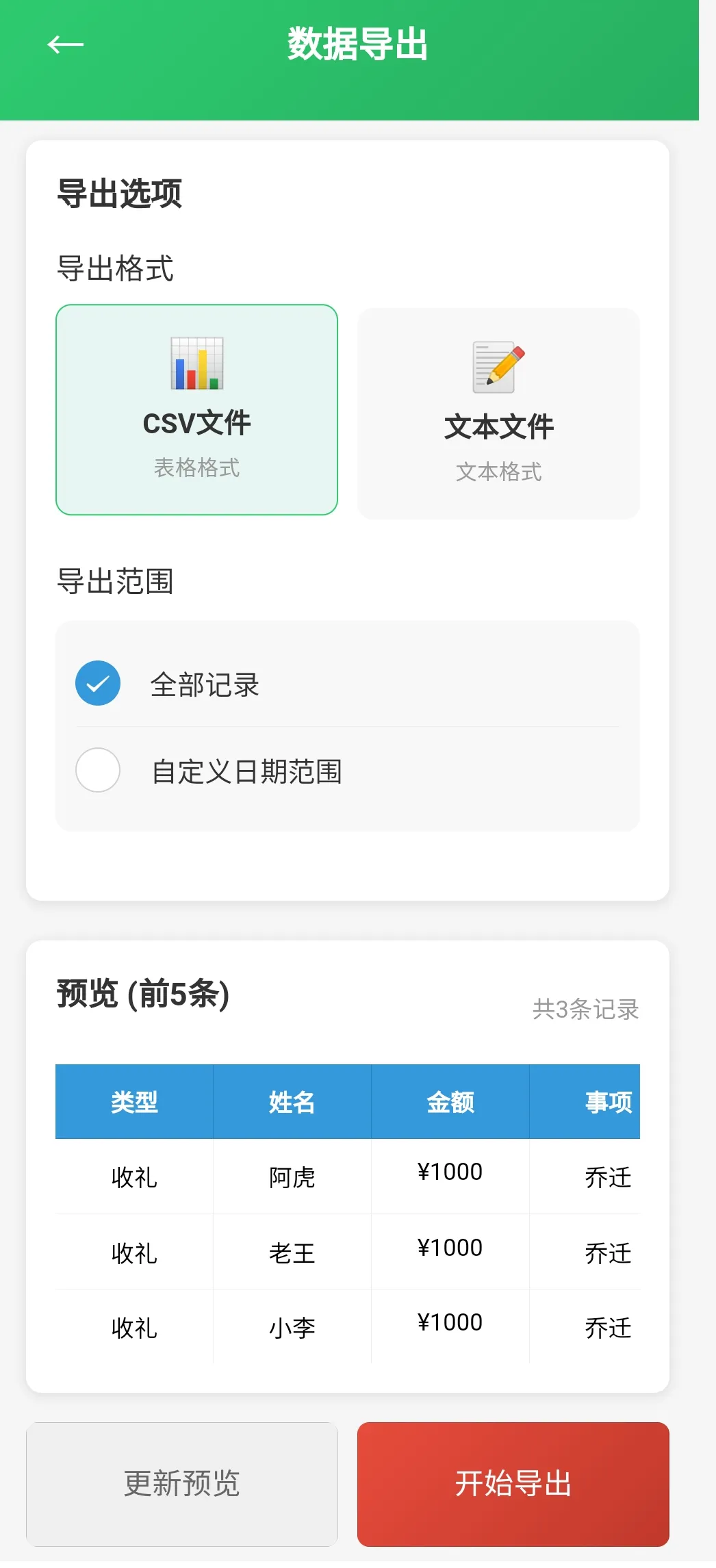The image size is (716, 1568).
Task: Click the 事项 column header
Action: (x=585, y=1102)
